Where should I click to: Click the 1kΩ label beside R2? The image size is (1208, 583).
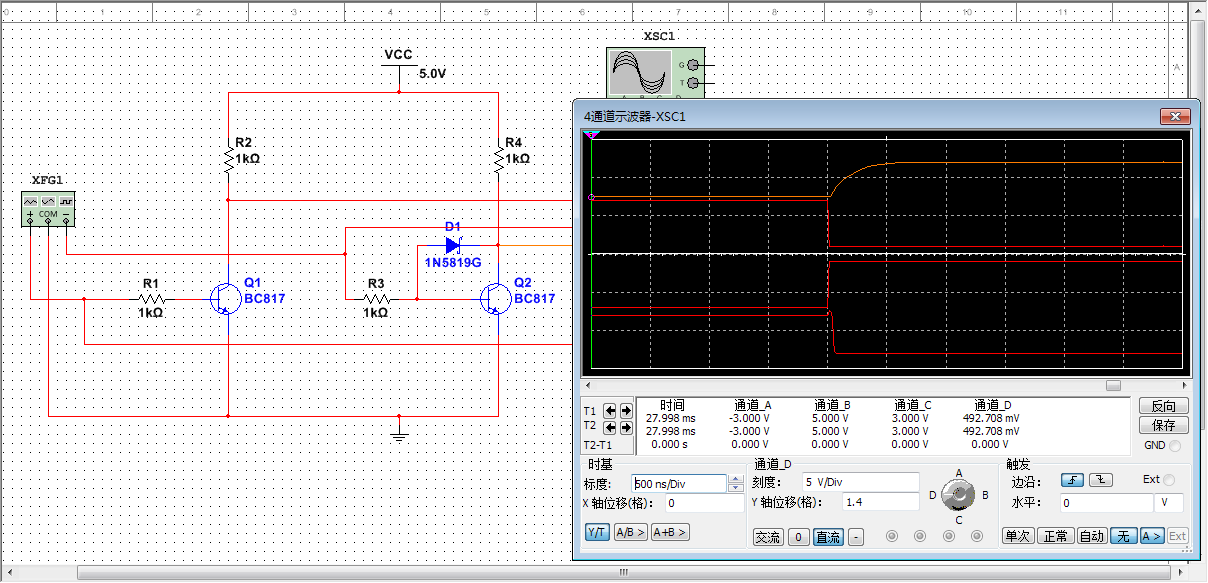pos(249,158)
